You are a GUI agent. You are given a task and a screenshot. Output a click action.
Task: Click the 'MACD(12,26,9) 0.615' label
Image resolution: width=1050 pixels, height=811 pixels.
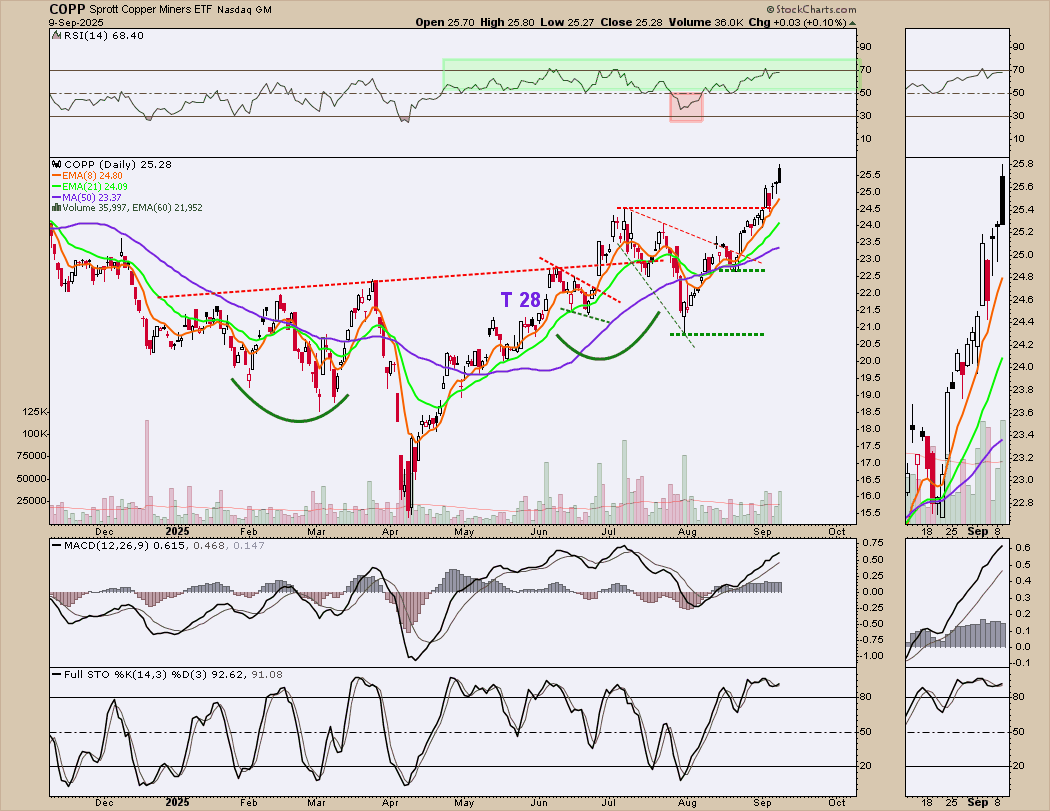[127, 546]
